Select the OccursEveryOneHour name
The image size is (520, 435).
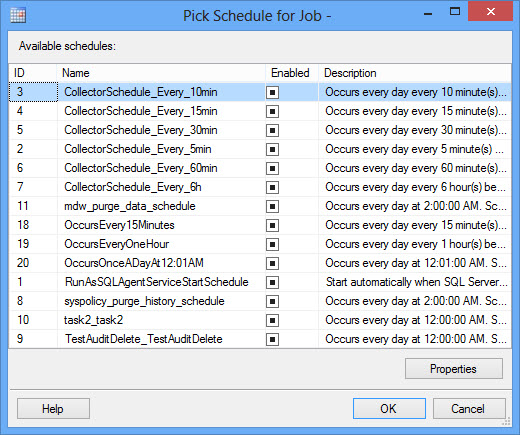tap(117, 244)
